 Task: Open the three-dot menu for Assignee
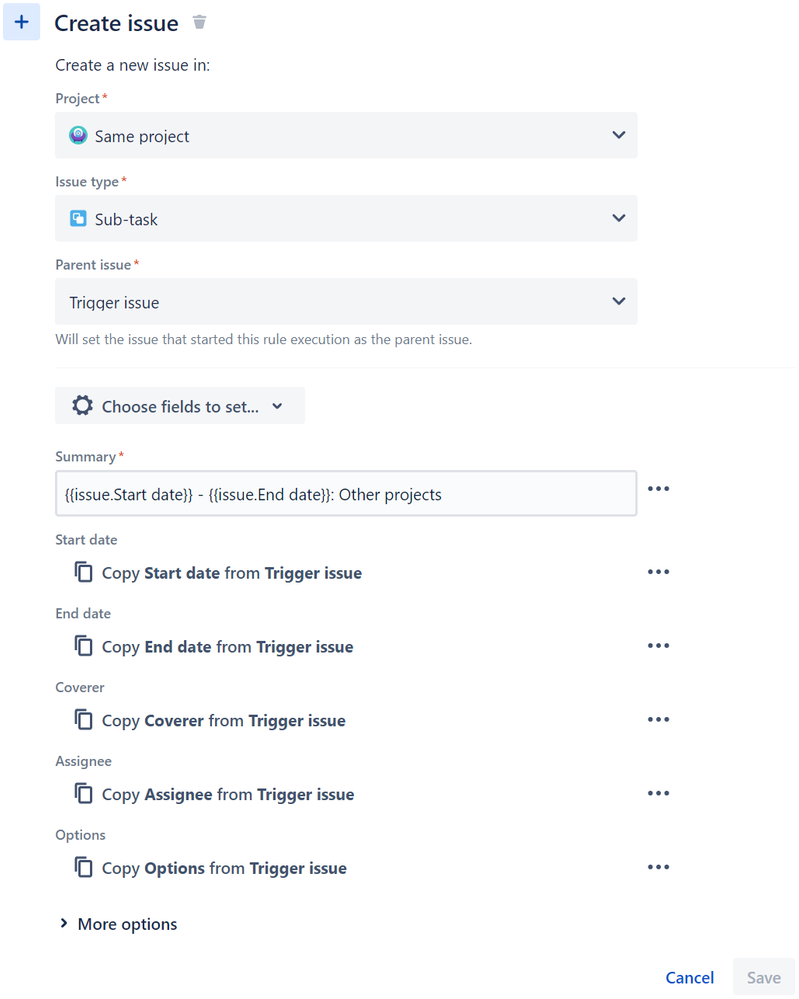click(658, 793)
